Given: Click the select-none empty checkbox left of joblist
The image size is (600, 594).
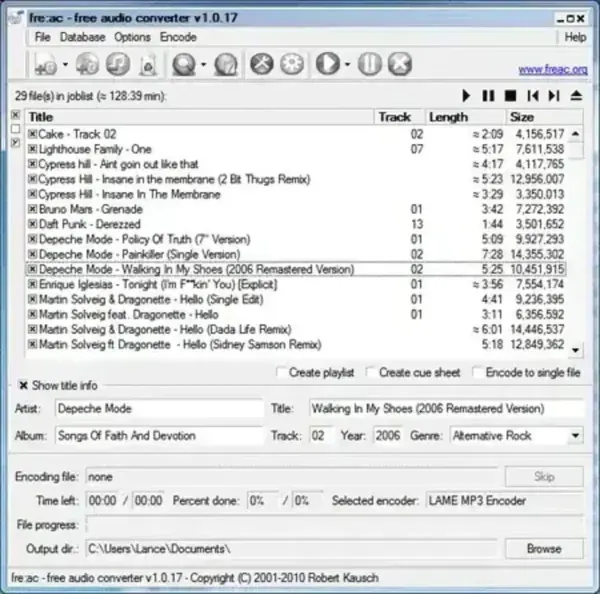Looking at the screenshot, I should [16, 129].
